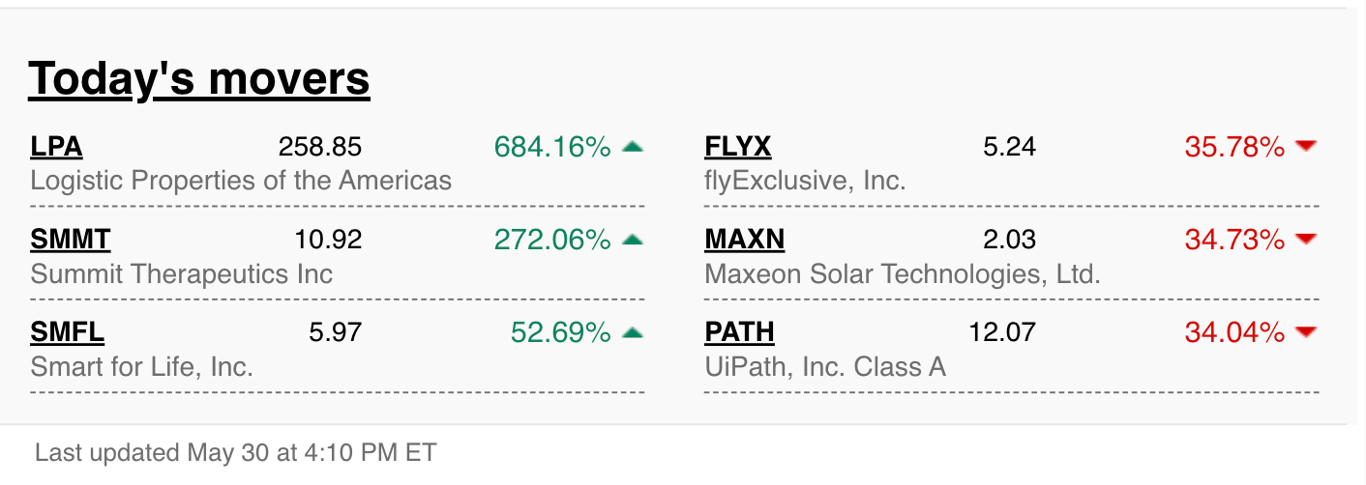Viewport: 1366px width, 485px height.
Task: Click the Last updated May 30 timestamp
Action: 235,453
